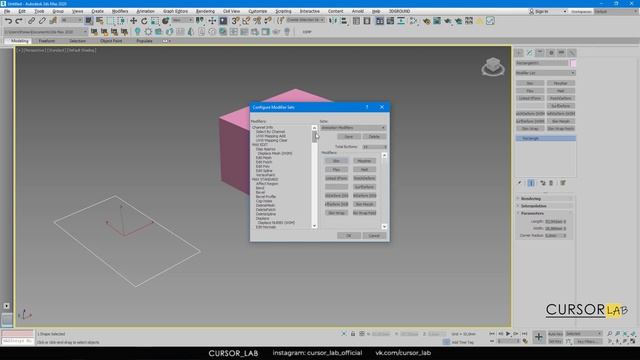Open the selection filter dropdown

click(x=72, y=20)
